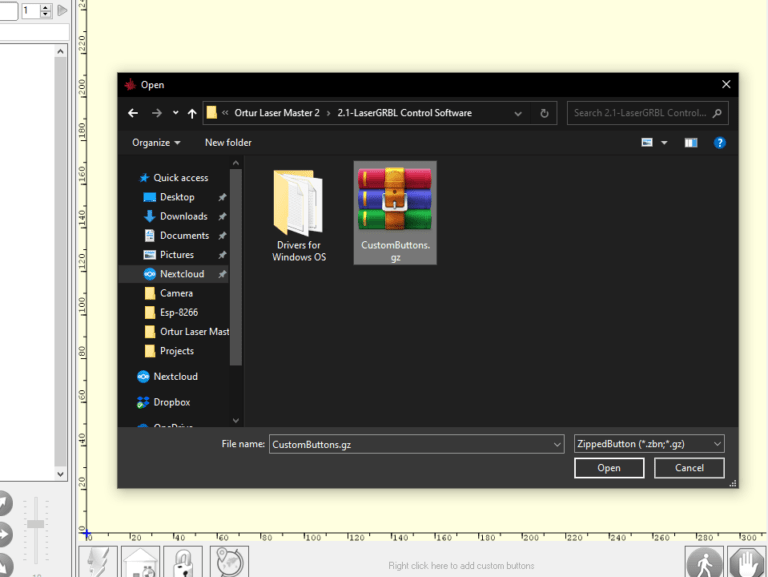
Task: Click the LaserGRBL command input field
Action: tap(34, 32)
